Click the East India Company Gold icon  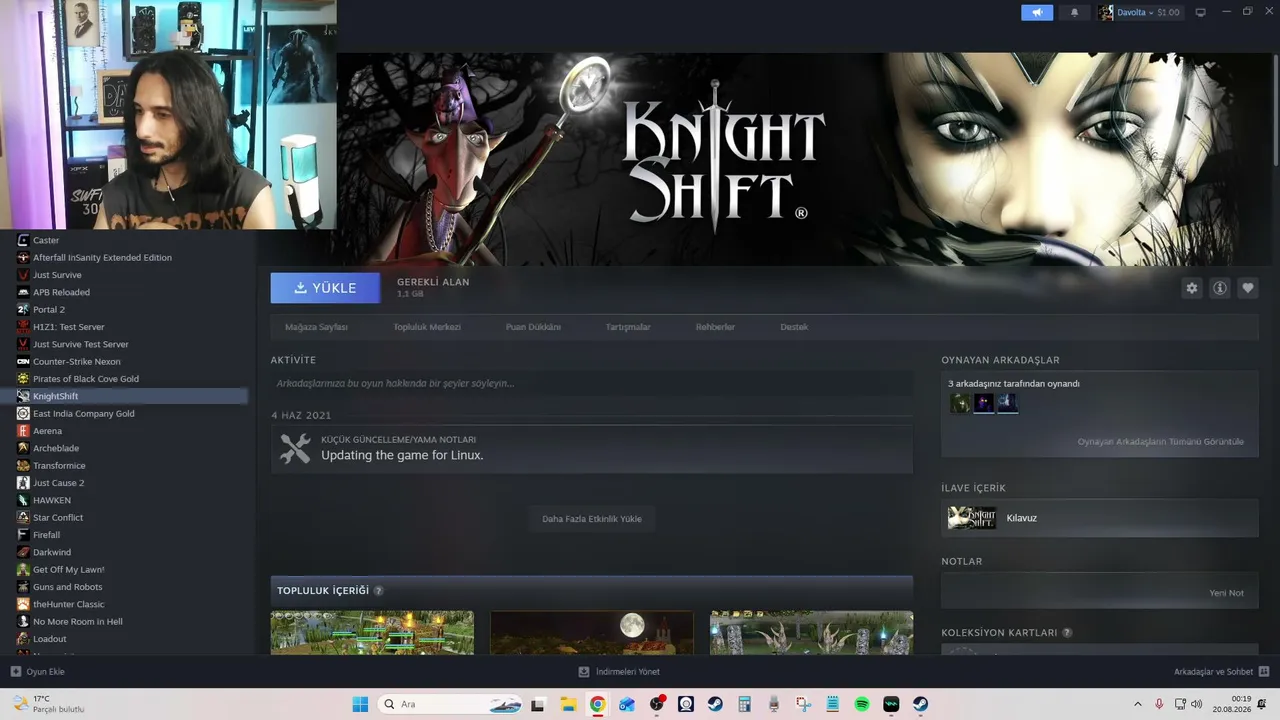point(23,414)
